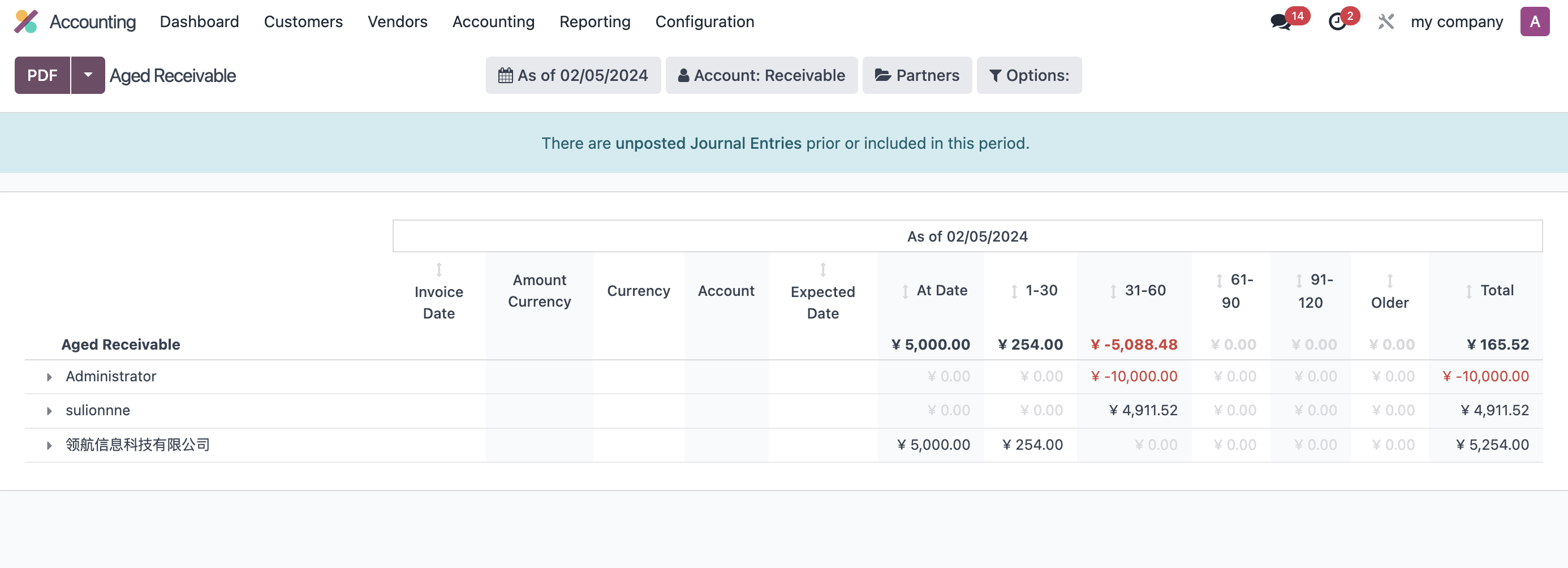1568x568 pixels.
Task: Sort by Invoice Date column arrow
Action: click(439, 269)
